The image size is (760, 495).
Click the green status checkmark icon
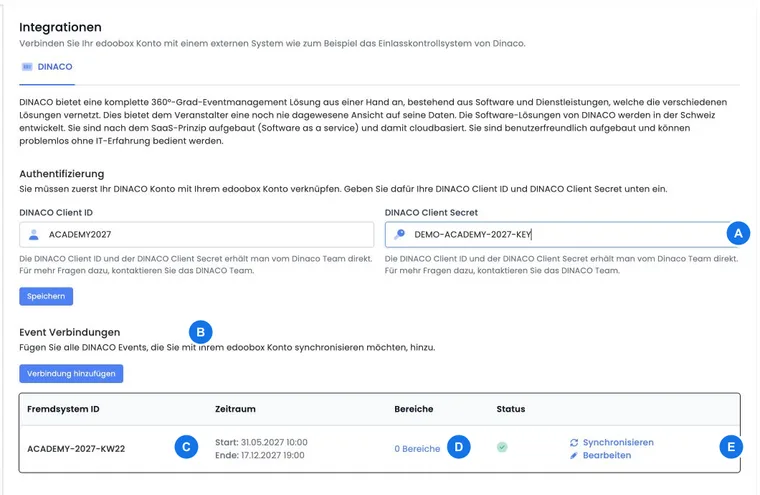[x=502, y=447]
